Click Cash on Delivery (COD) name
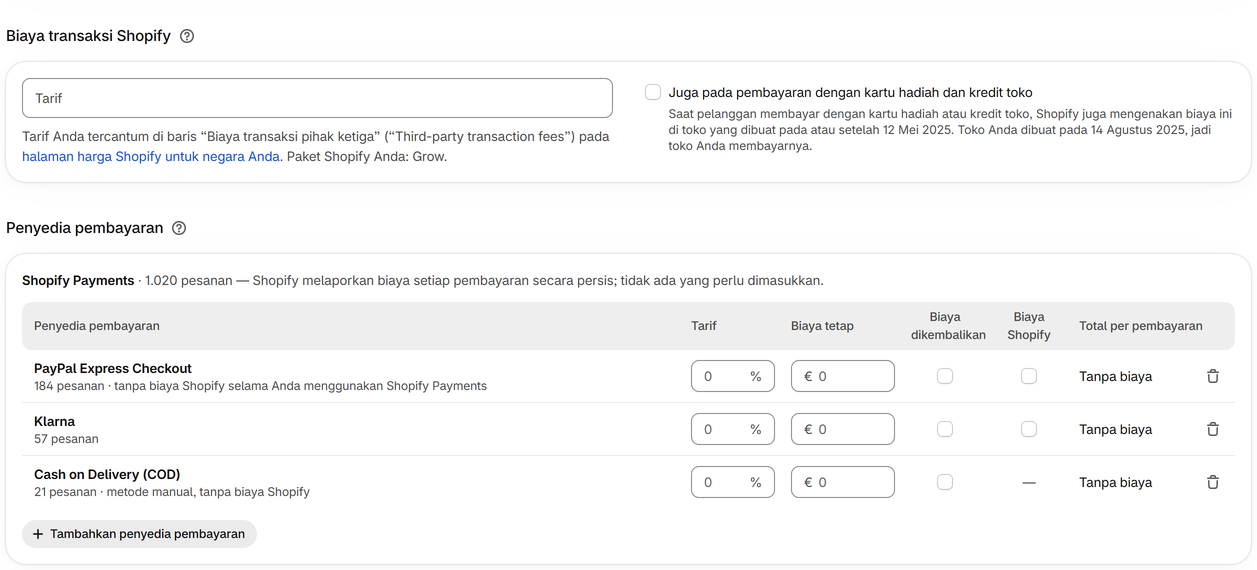 click(107, 474)
